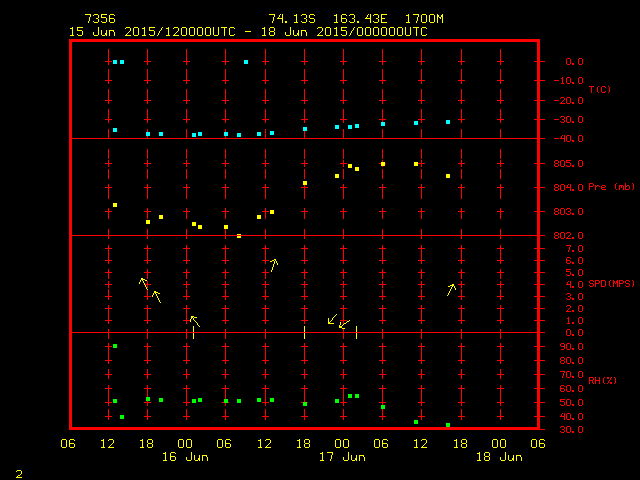
Task: Click the 17 Jun date label
Action: [x=342, y=457]
